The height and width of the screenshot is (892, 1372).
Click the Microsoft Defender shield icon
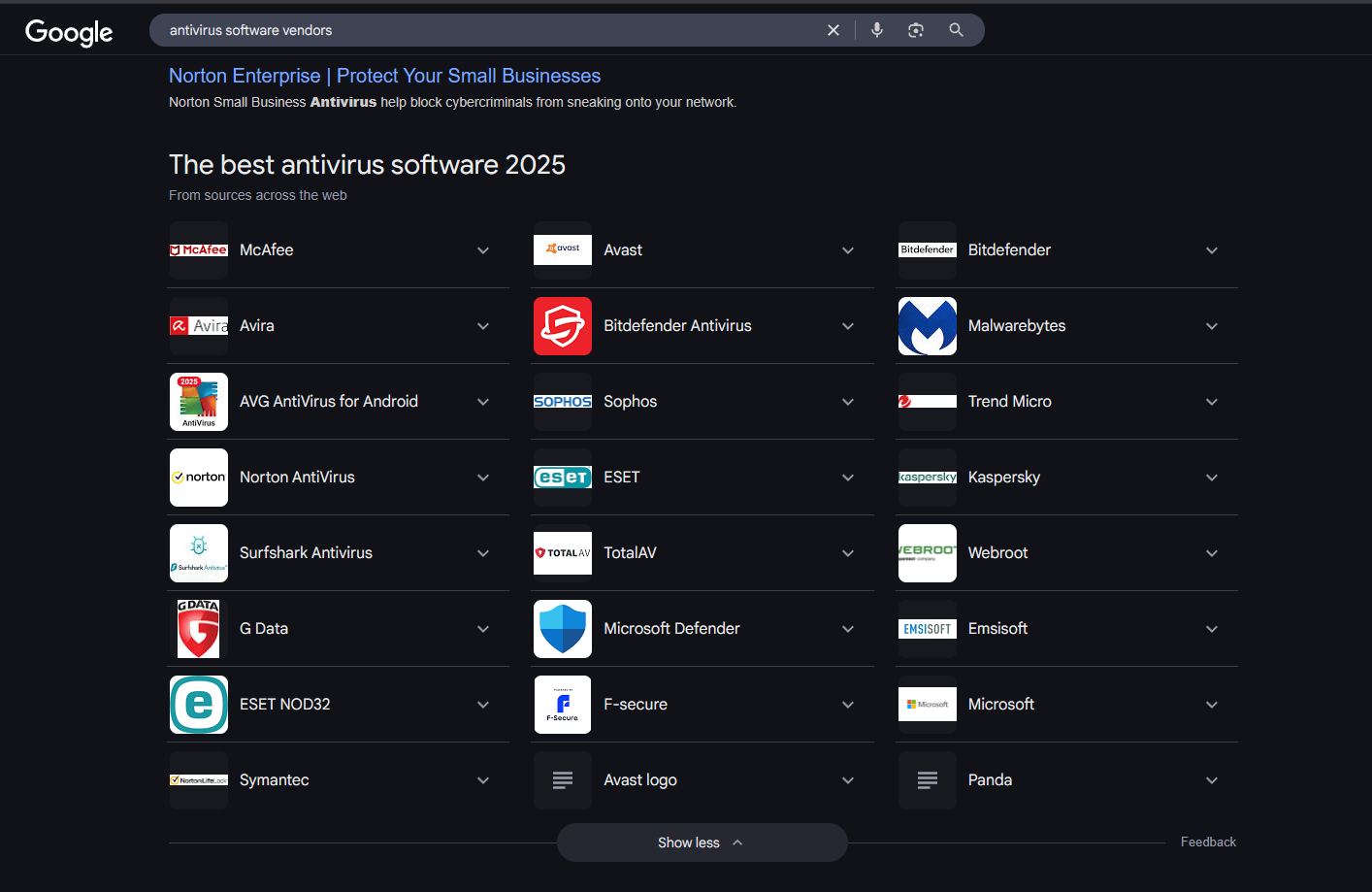click(x=563, y=629)
